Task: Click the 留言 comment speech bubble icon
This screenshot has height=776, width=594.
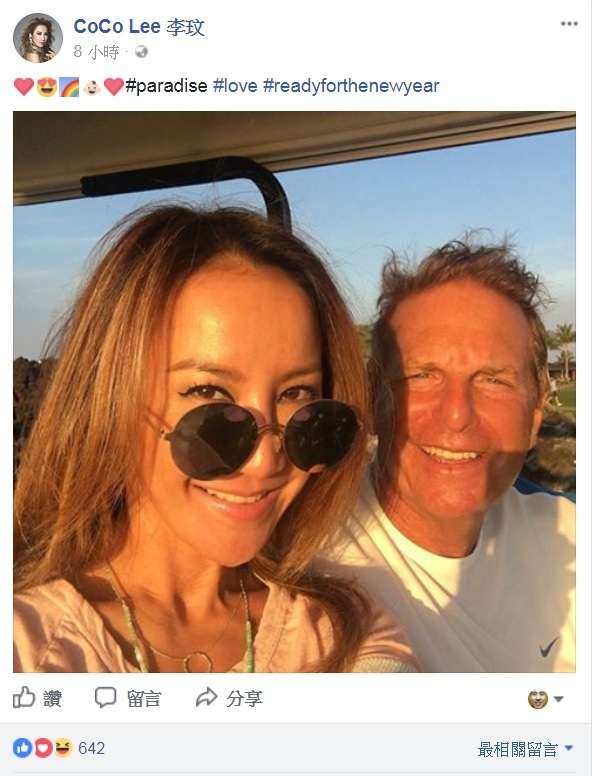Action: 105,697
